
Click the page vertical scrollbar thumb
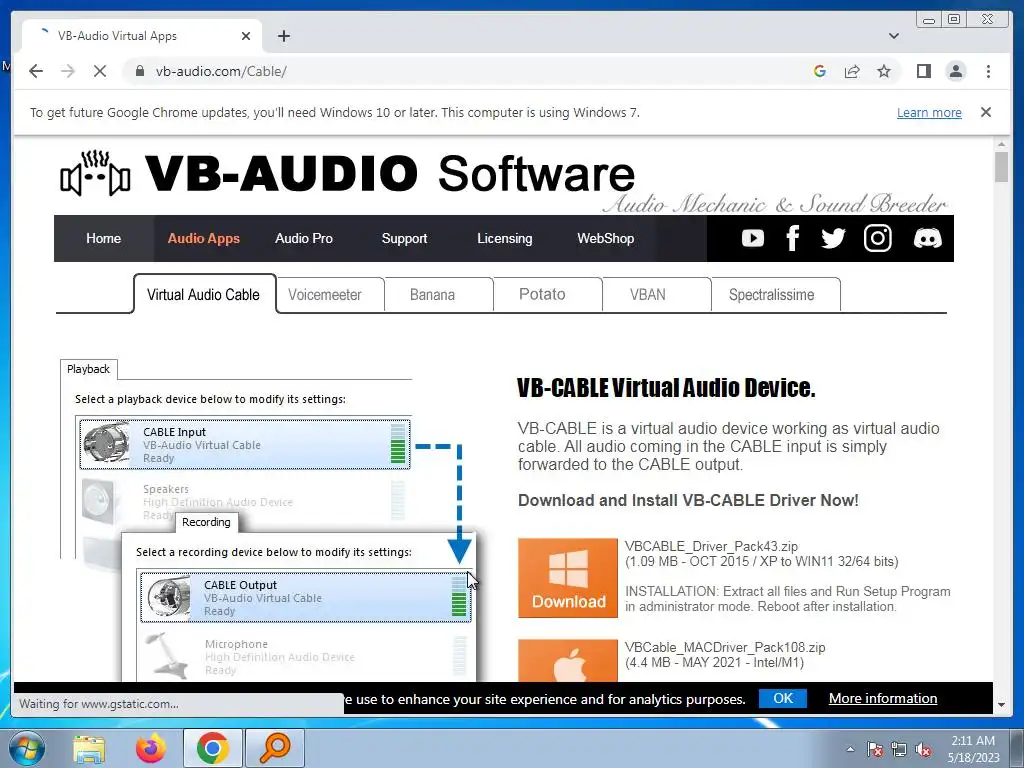tap(1002, 167)
